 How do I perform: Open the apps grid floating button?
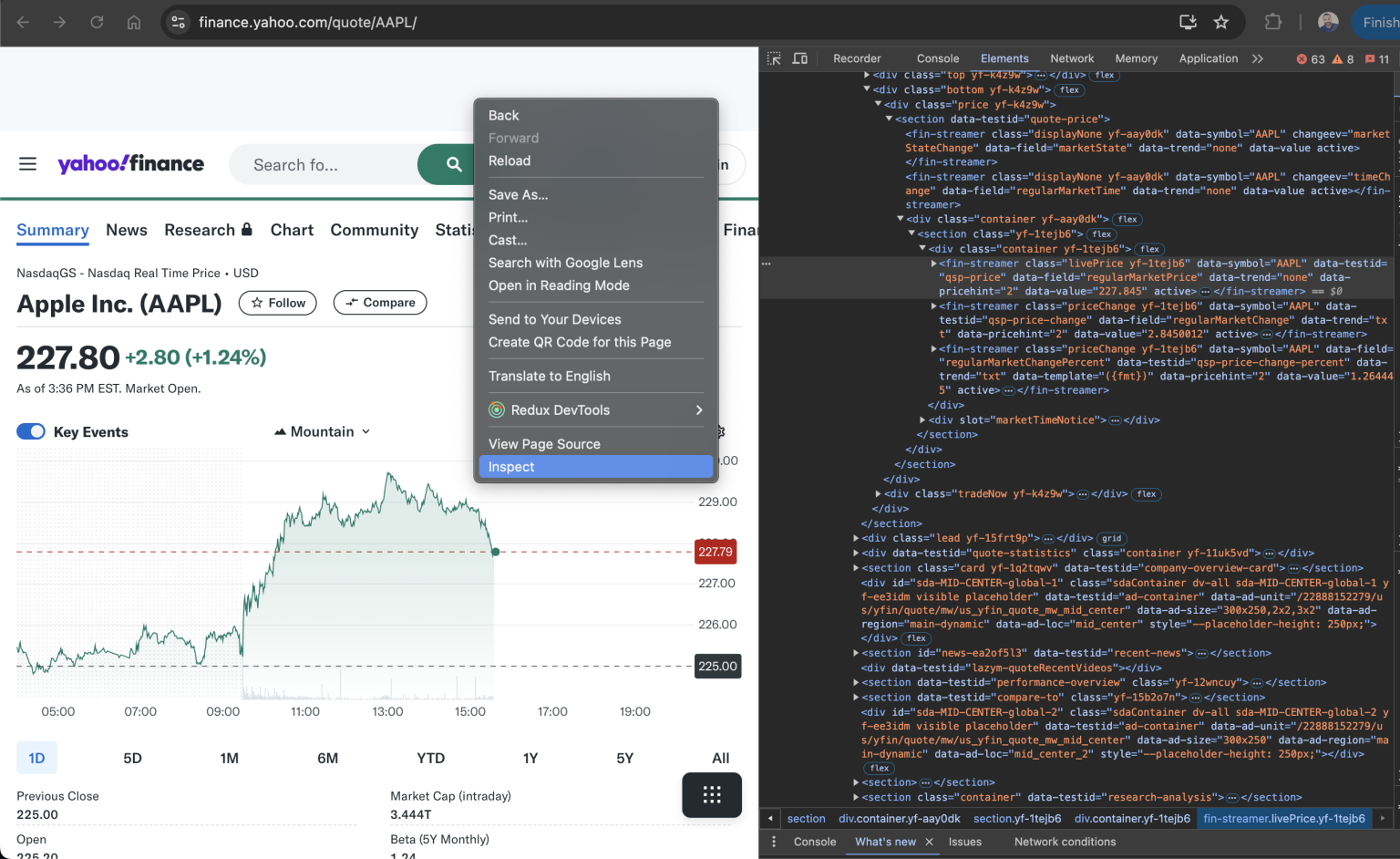coord(712,795)
